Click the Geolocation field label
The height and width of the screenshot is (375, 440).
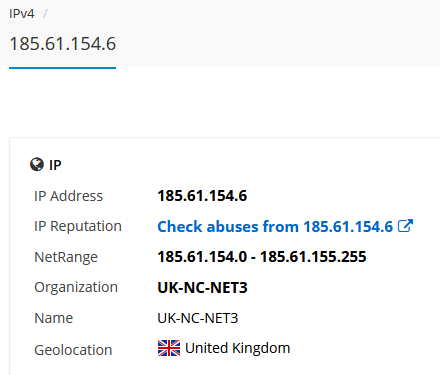point(73,350)
